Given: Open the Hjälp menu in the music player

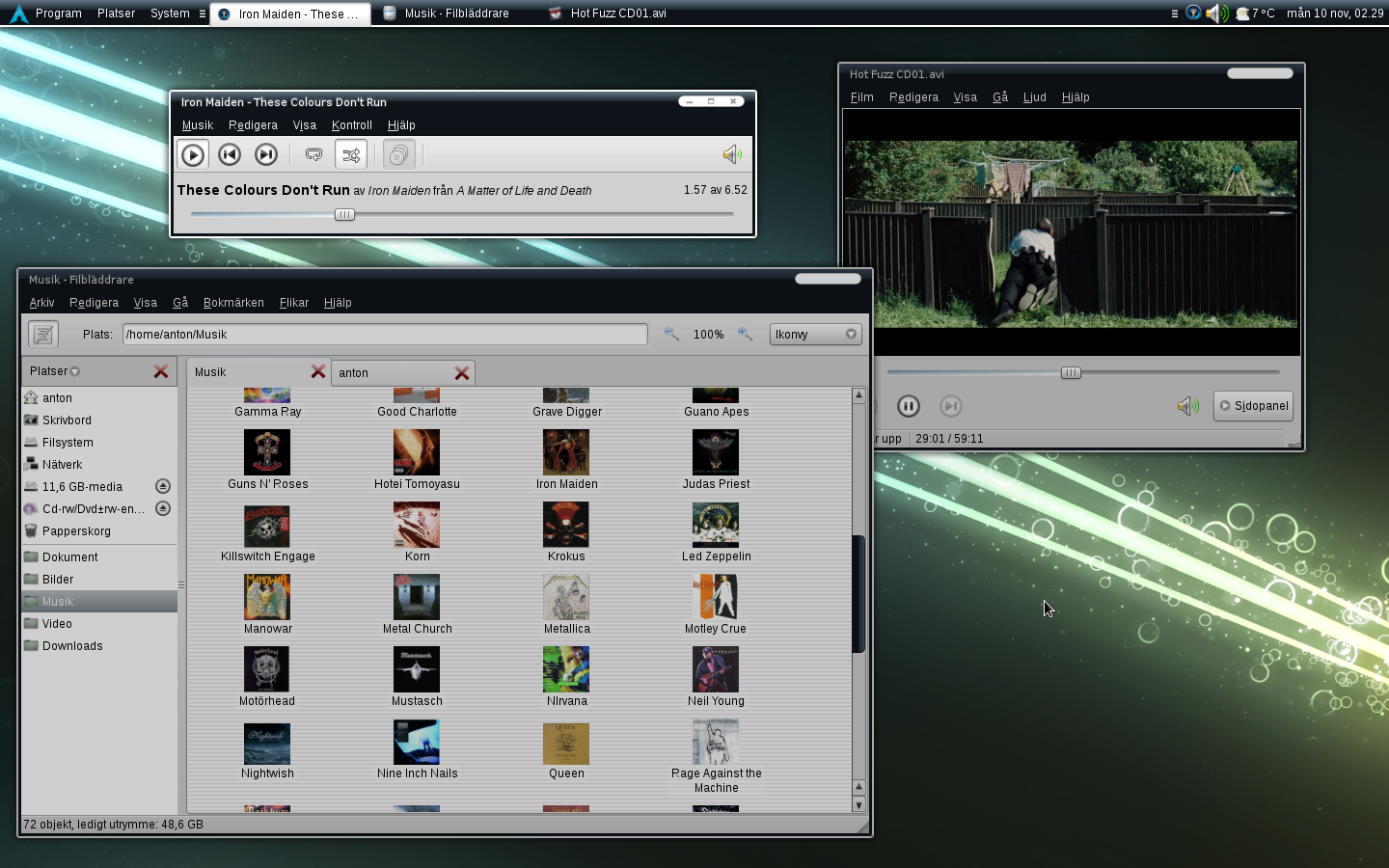Looking at the screenshot, I should tap(401, 125).
